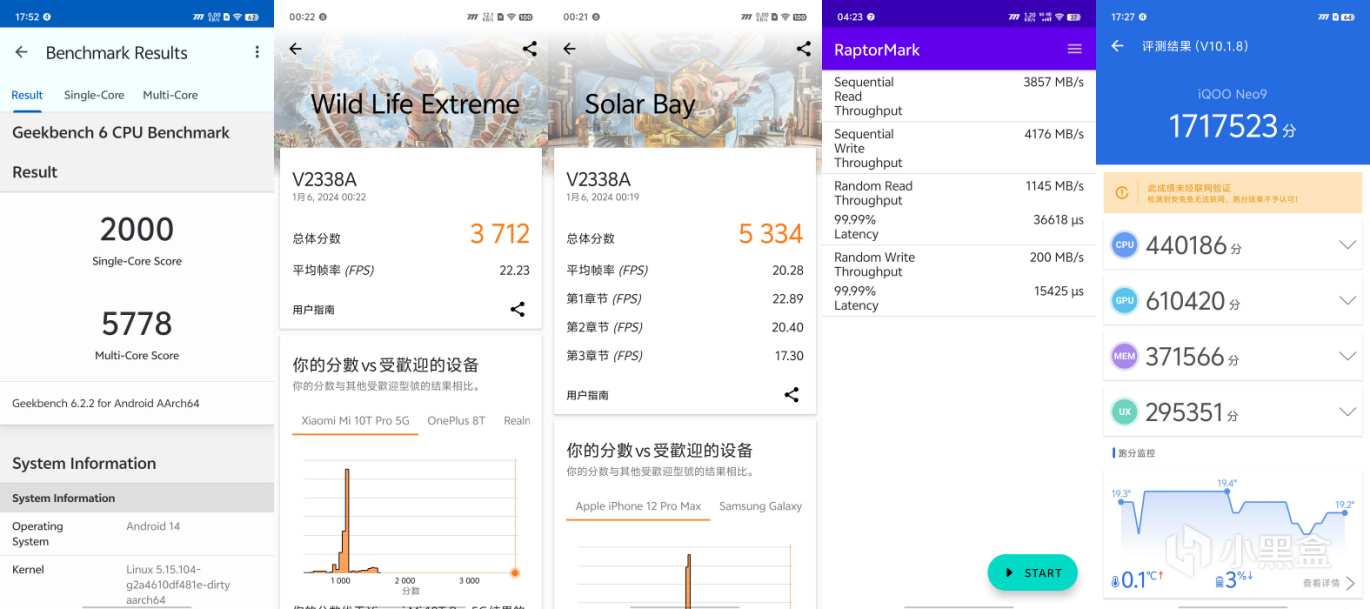Screen dimensions: 1370x609
Task: Open Geekbench three-dot overflow menu
Action: pos(257,52)
